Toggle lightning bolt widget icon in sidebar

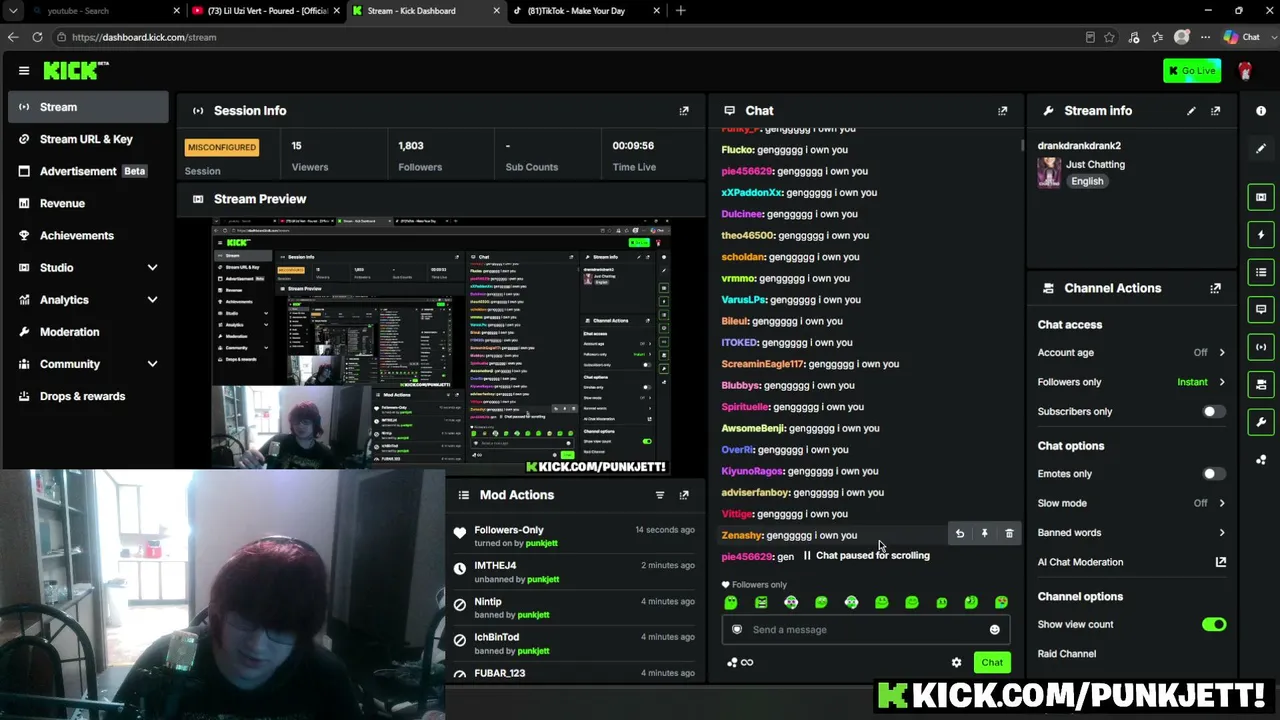point(1261,235)
